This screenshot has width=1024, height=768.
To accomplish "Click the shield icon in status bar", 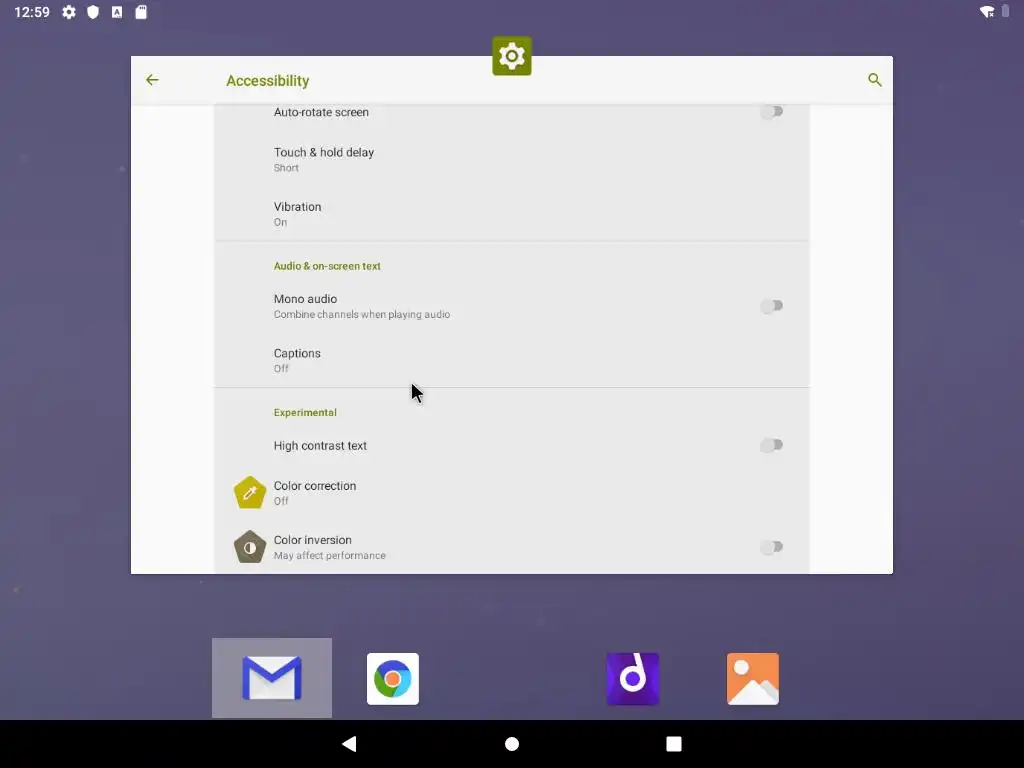I will click(93, 12).
